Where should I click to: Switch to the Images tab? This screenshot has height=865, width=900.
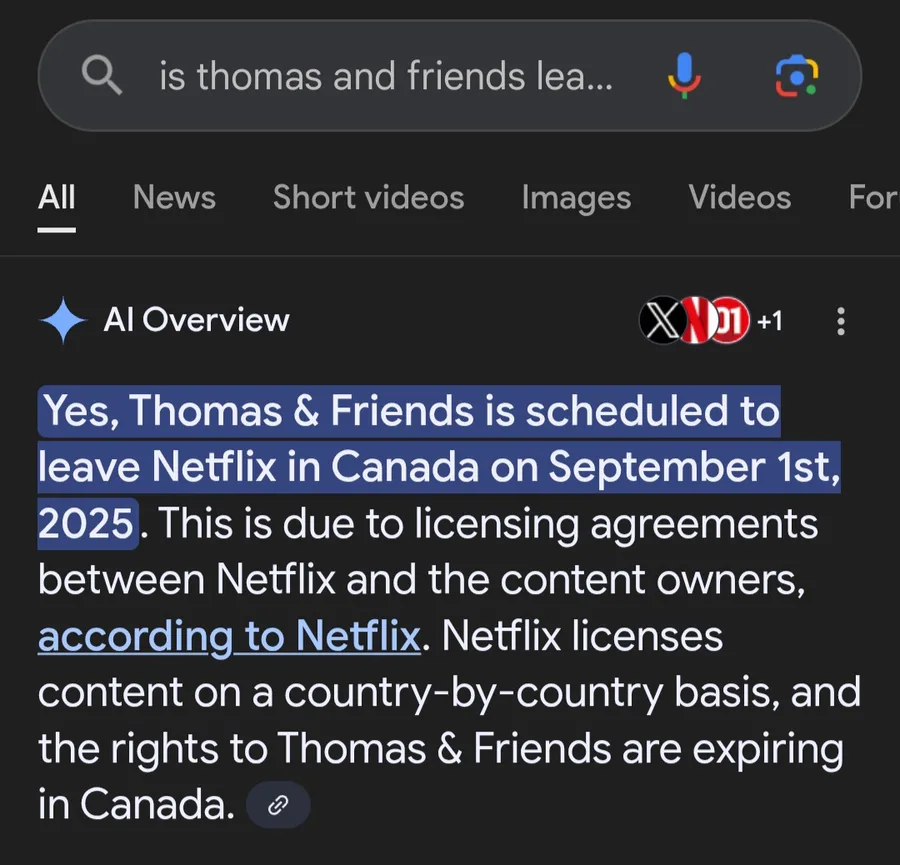576,199
